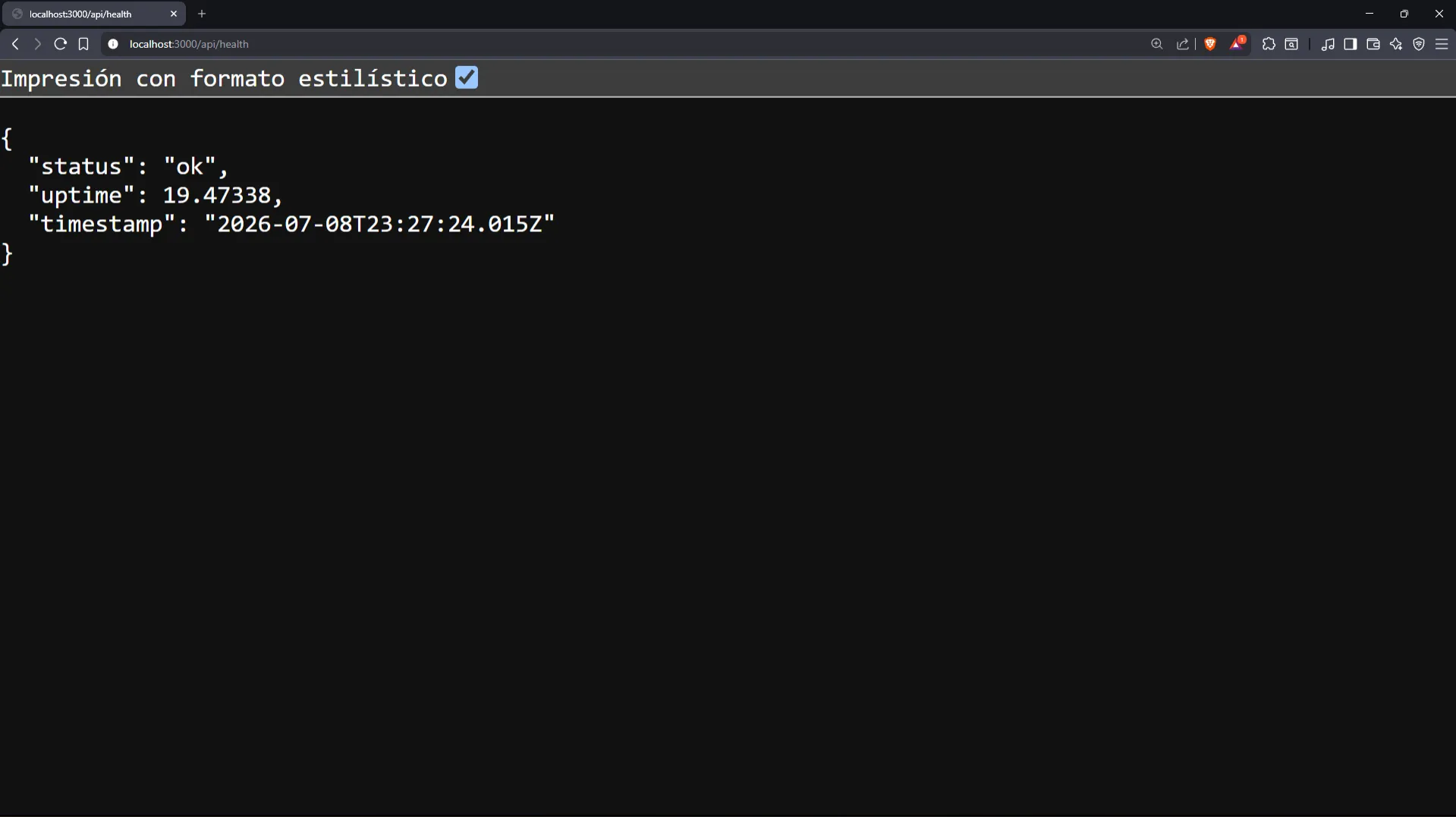Open the Brave Rewards triangle icon

tap(1237, 44)
